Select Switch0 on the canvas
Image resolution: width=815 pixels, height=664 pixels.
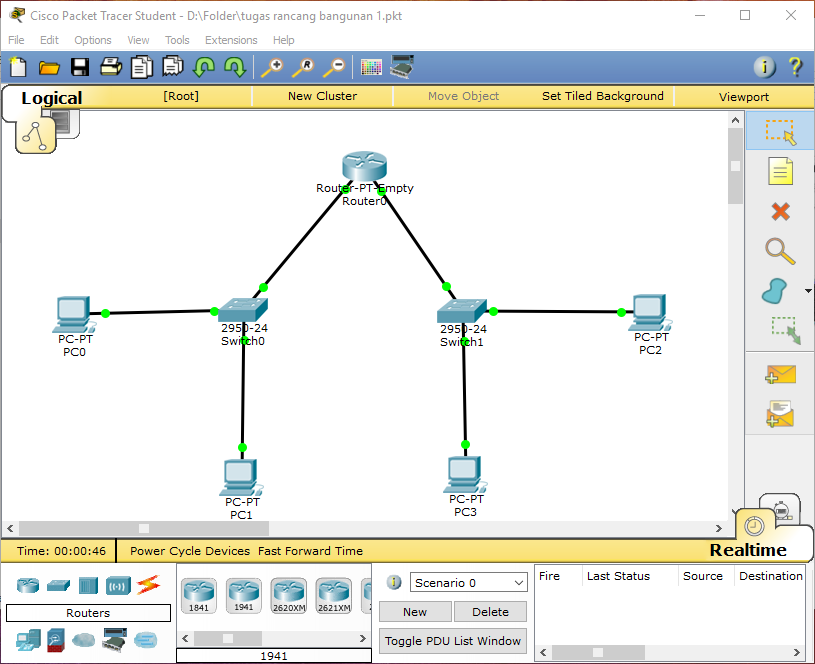coord(243,309)
